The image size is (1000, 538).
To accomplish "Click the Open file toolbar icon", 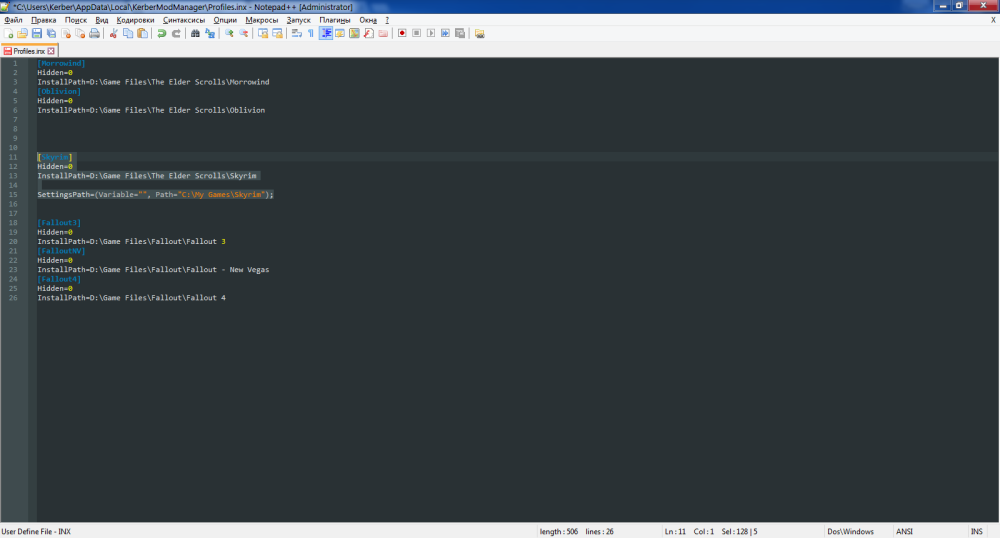I will [22, 33].
